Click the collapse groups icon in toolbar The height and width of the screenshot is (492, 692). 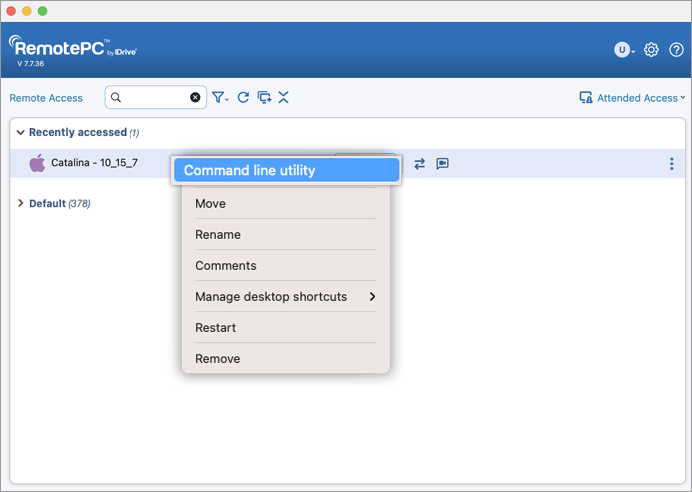coord(284,98)
